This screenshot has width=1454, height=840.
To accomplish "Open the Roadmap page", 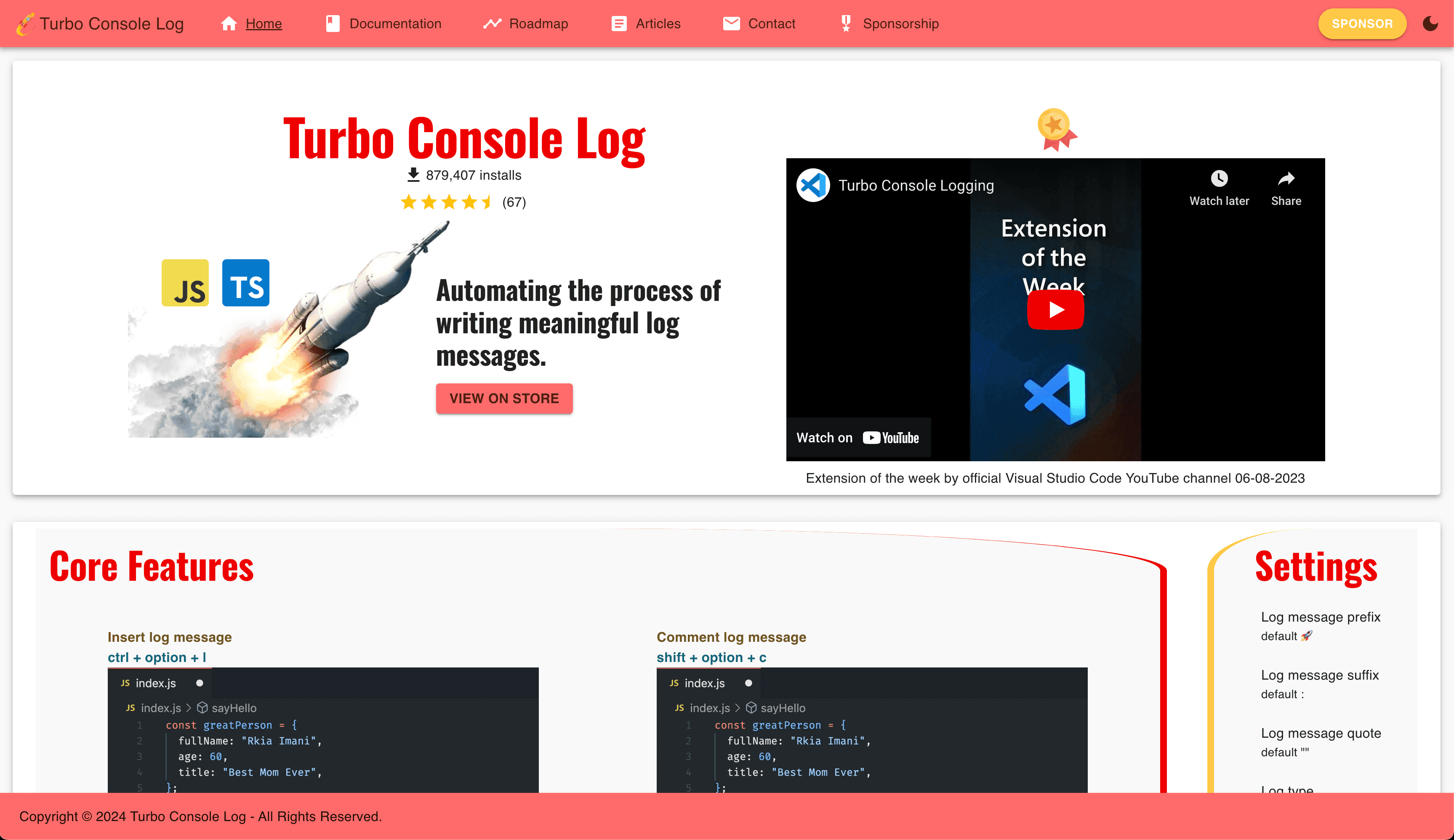I will (x=538, y=24).
